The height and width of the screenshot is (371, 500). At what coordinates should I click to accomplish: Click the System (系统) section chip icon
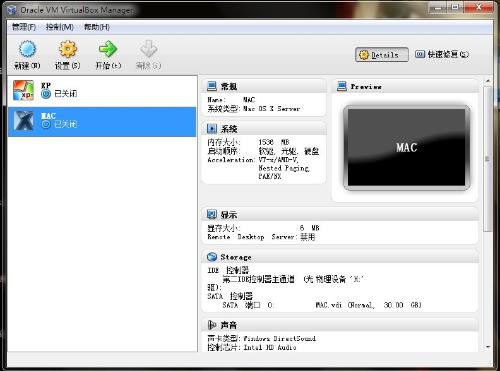coord(212,128)
